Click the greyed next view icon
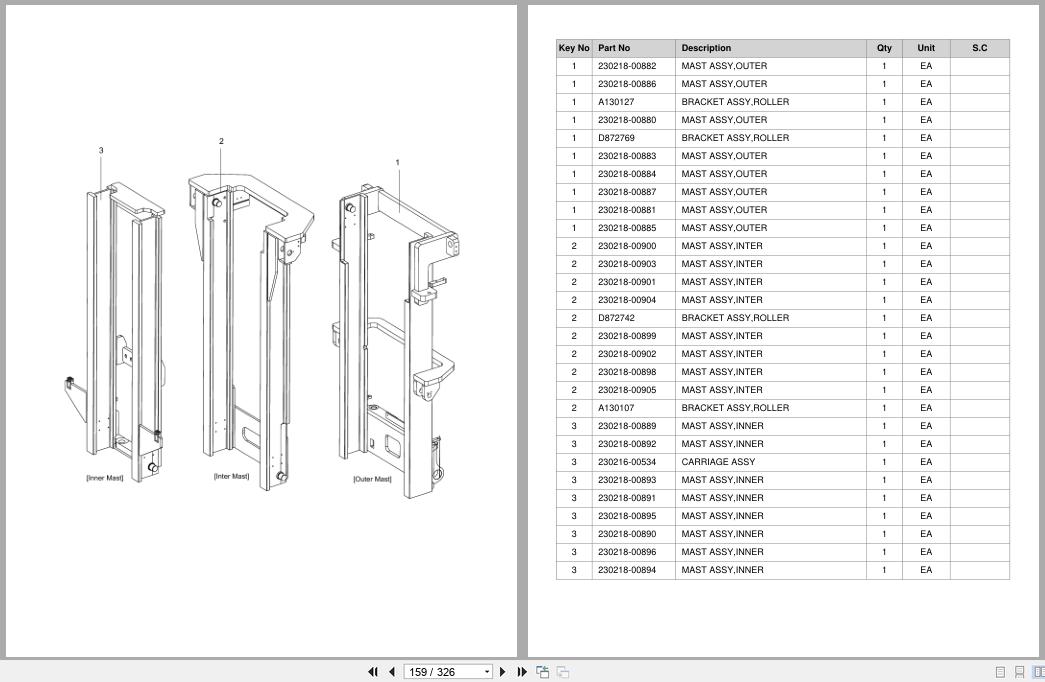This screenshot has height=682, width=1045. coord(563,672)
